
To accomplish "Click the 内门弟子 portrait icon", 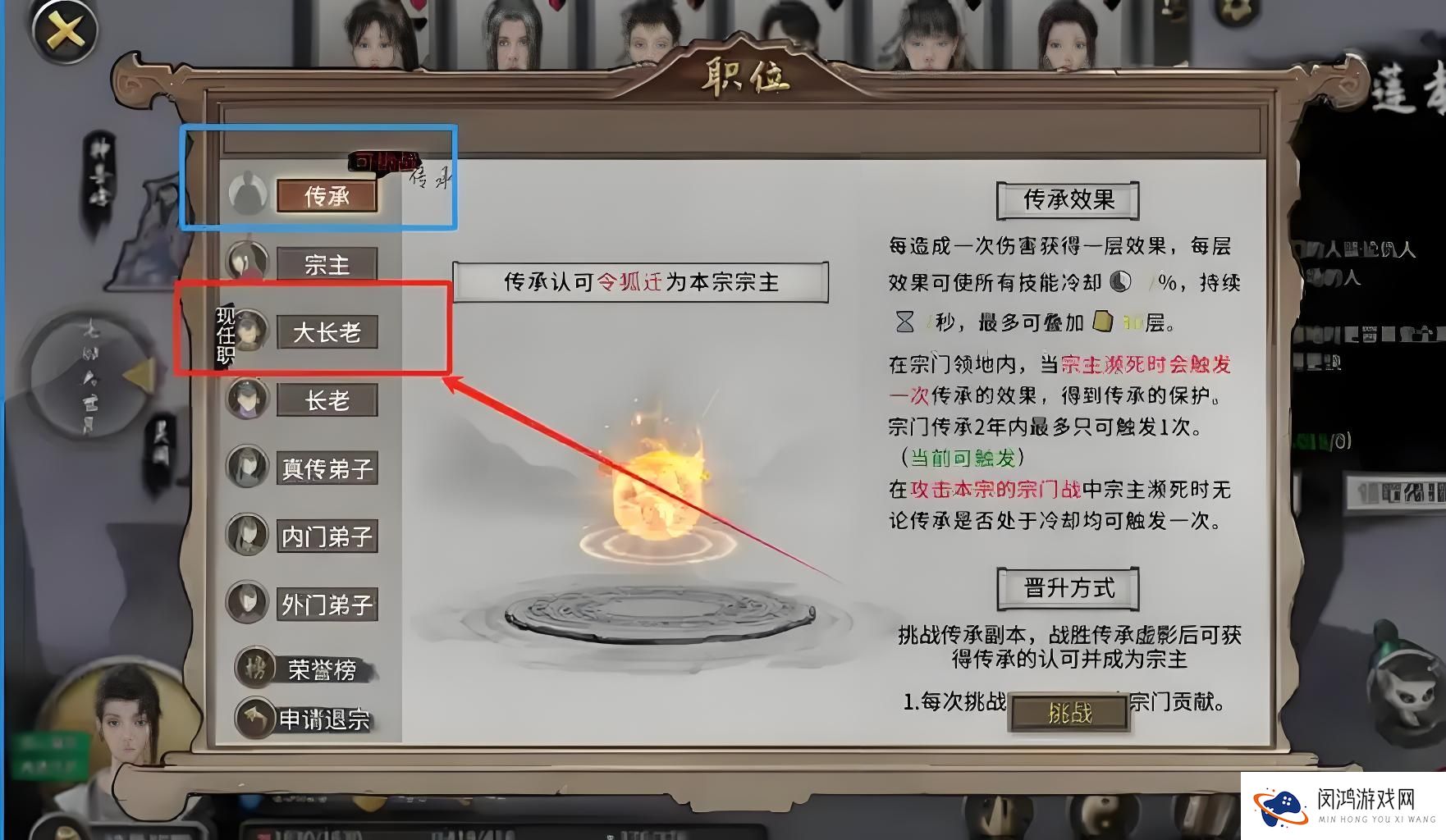I will click(x=247, y=536).
